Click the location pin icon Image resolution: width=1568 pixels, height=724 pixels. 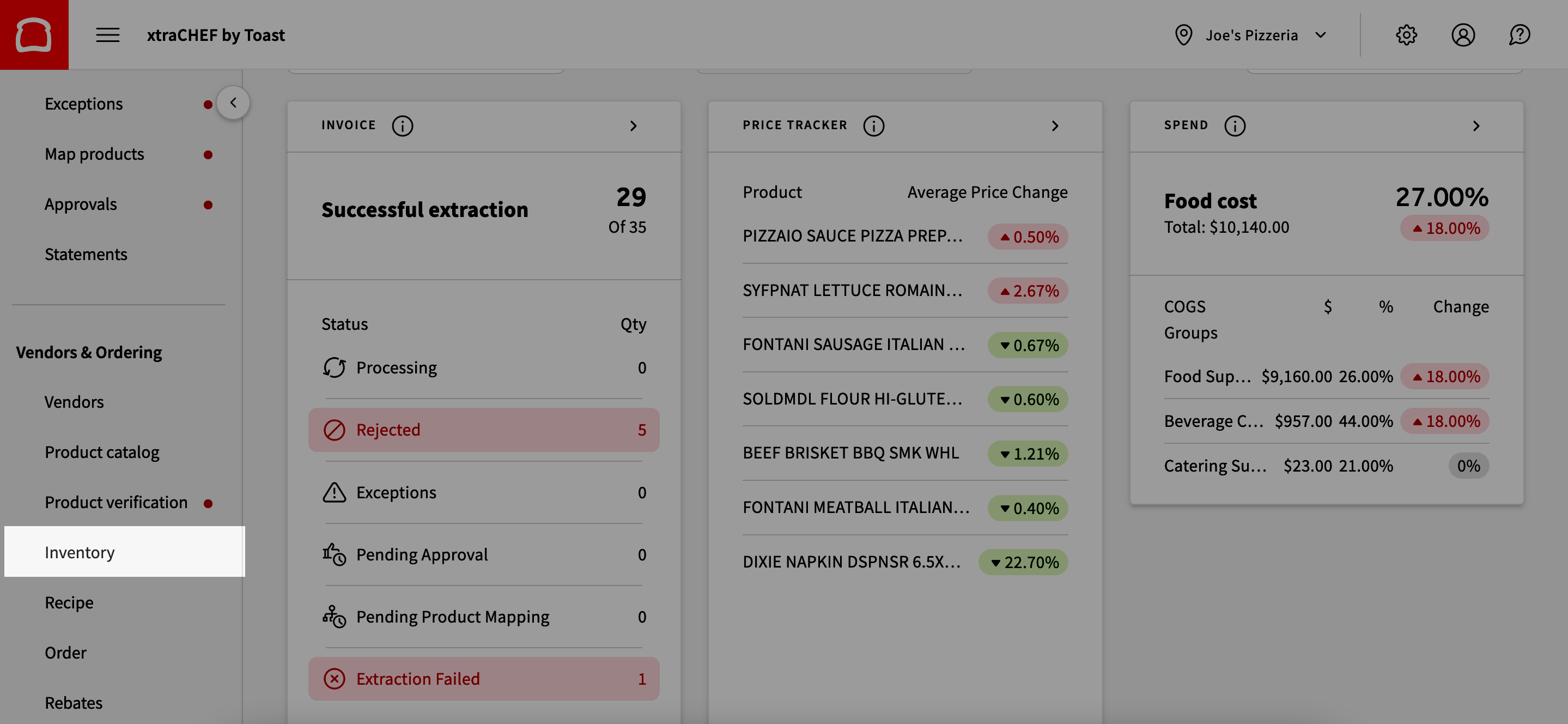(x=1183, y=35)
